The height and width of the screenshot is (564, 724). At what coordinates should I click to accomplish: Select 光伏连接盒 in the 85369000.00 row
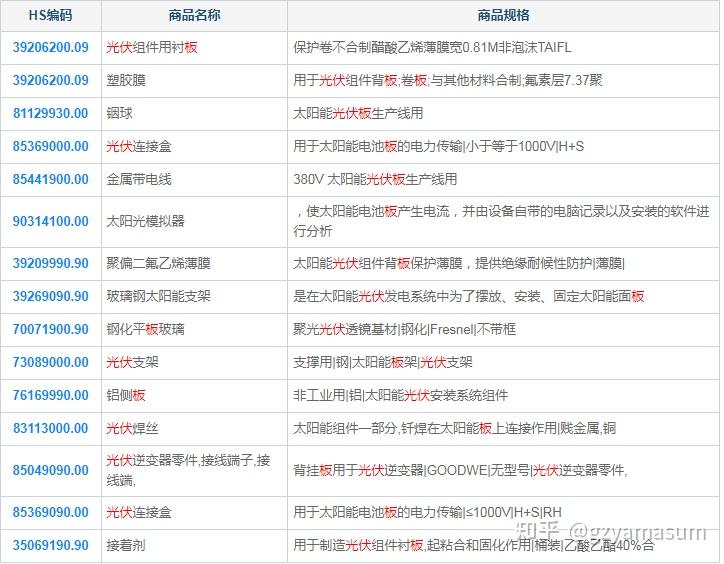click(x=139, y=146)
